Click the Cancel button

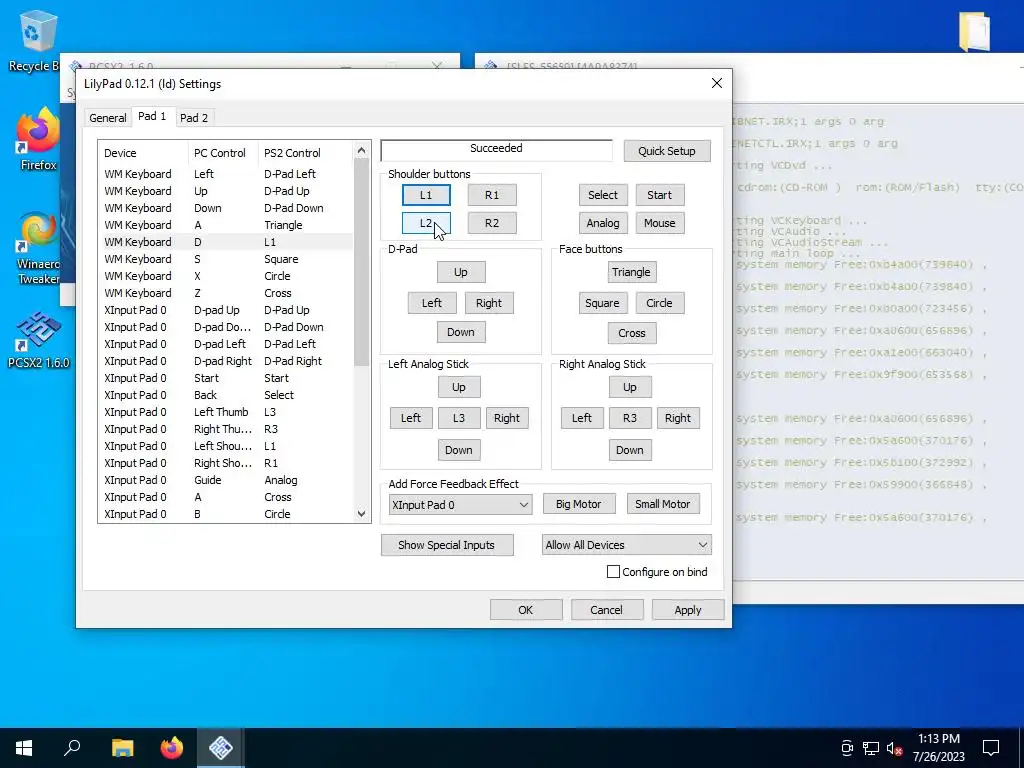pyautogui.click(x=607, y=609)
